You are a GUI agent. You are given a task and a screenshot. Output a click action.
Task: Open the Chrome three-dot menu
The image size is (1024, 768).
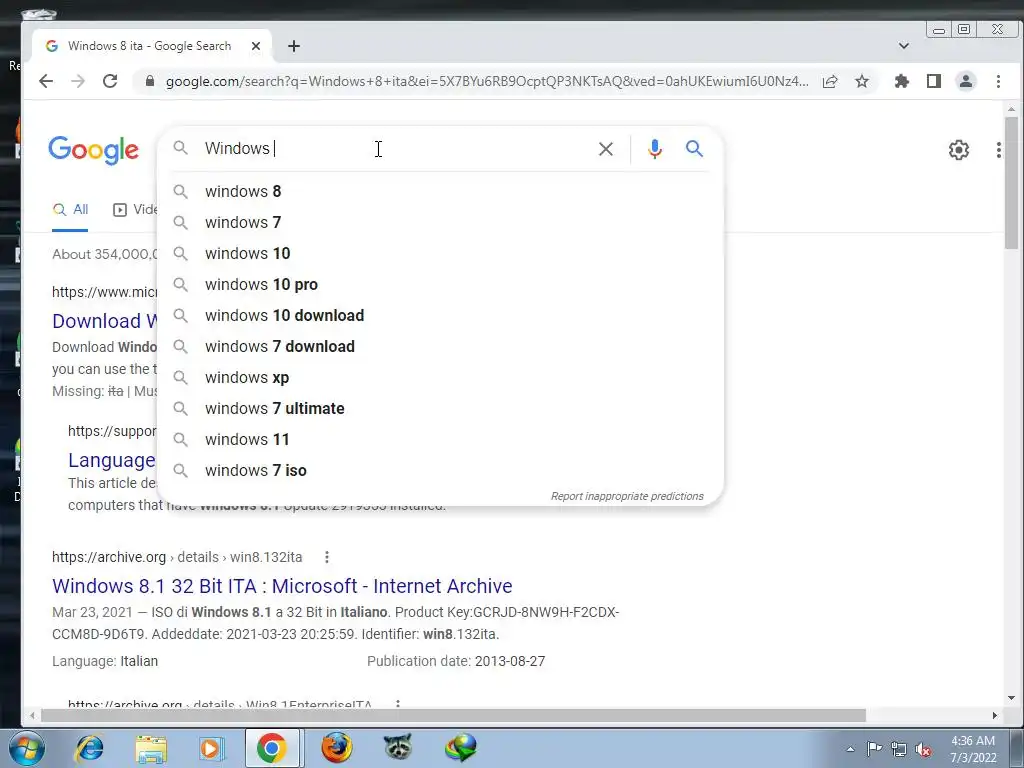(999, 81)
